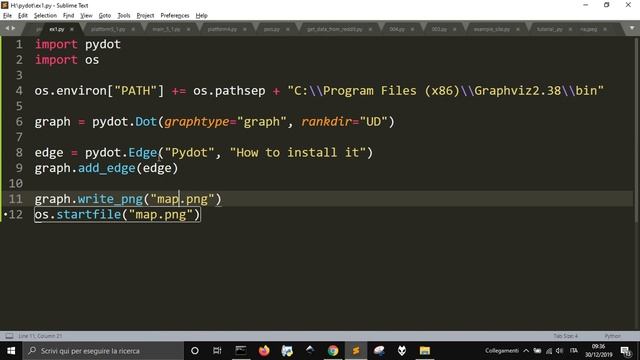The image size is (640, 360).
Task: Open the volume control in the tray
Action: pyautogui.click(x=560, y=351)
